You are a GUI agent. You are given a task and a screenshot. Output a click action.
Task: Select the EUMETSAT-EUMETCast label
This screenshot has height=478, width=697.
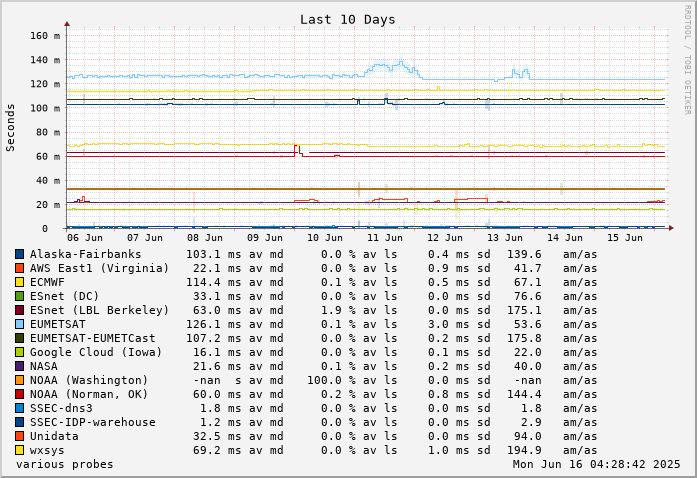click(x=92, y=338)
